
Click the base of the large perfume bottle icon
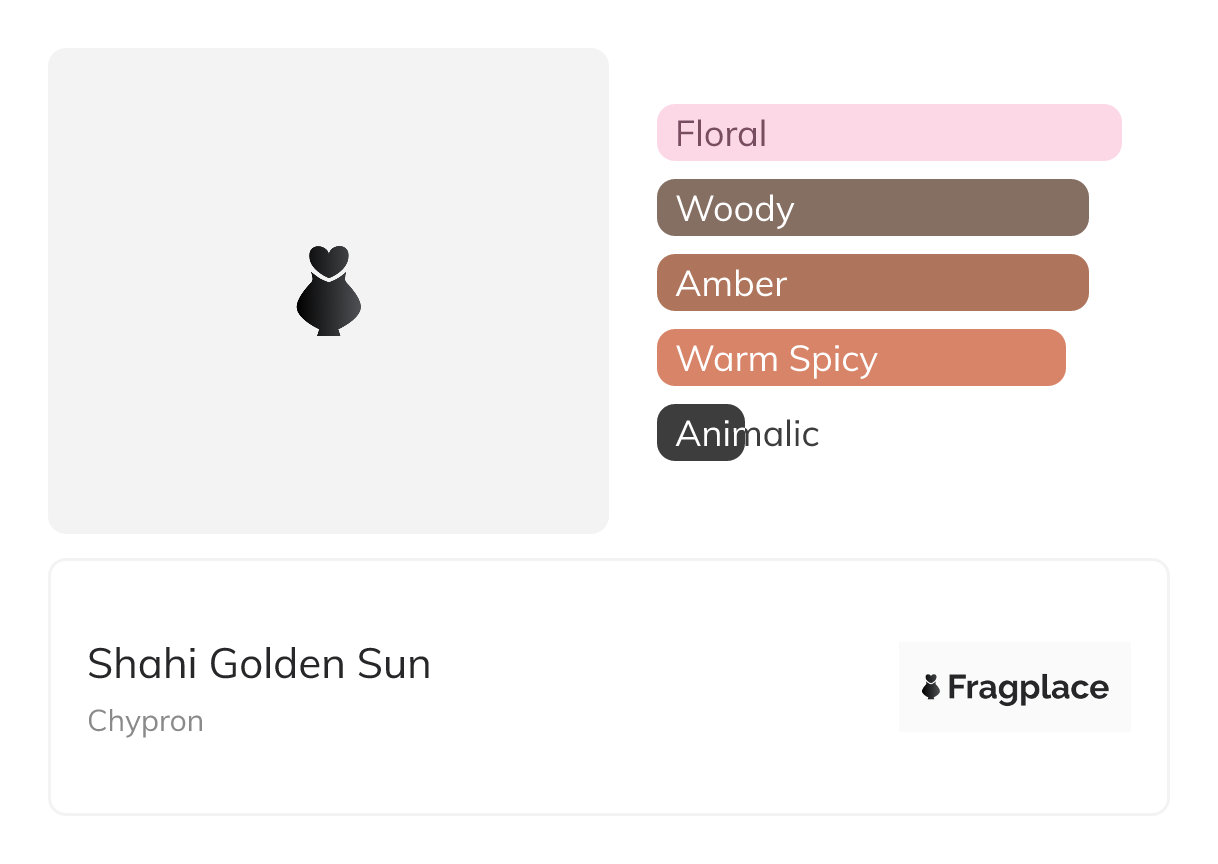click(328, 329)
